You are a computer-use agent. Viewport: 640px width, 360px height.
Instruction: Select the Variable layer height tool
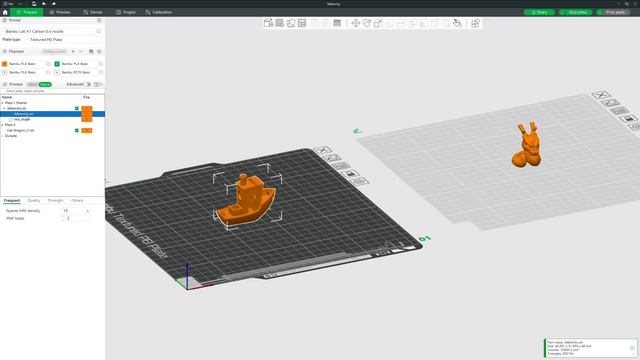[337, 23]
